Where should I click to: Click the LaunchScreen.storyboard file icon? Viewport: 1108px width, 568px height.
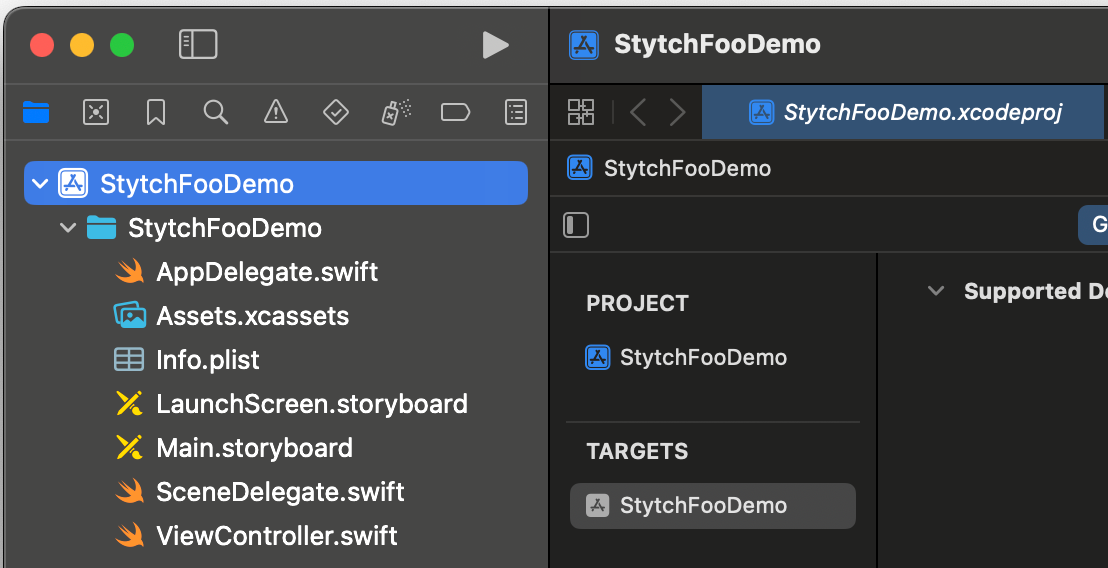click(129, 403)
